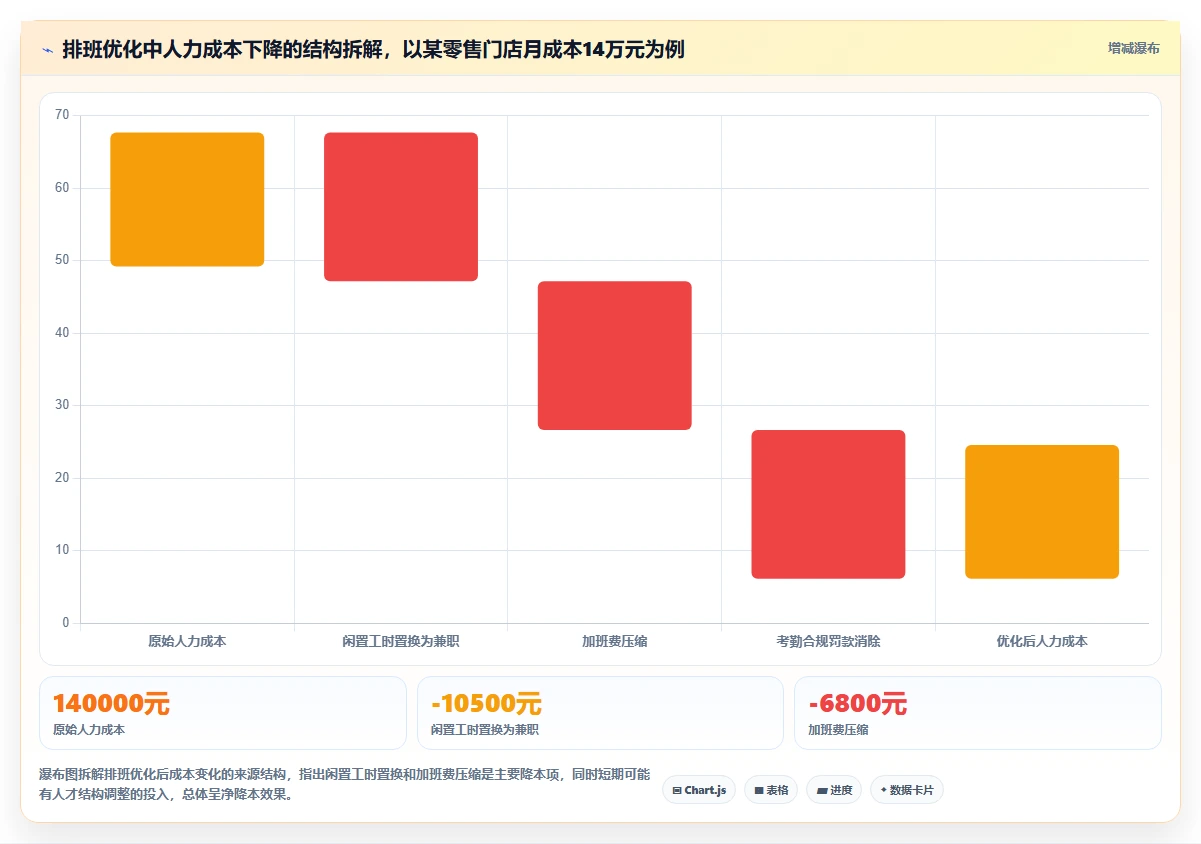Click the orange 优化后人力成本 bar
The image size is (1201, 844).
pos(1042,512)
